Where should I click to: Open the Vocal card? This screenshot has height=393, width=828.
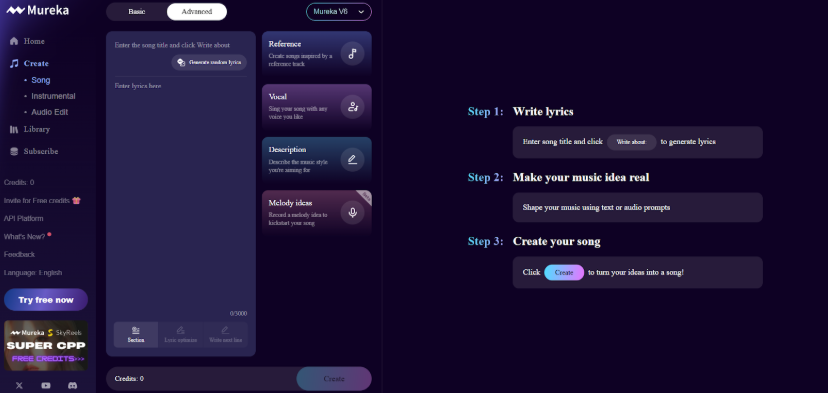[x=317, y=107]
